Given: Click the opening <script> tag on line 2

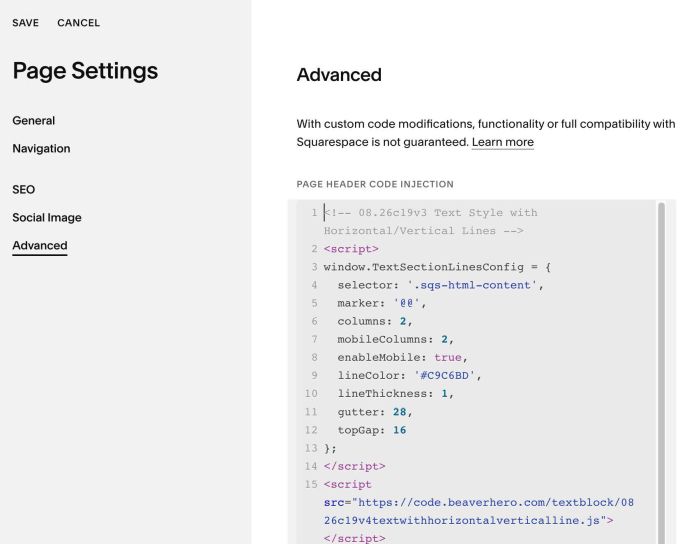Looking at the screenshot, I should (351, 249).
